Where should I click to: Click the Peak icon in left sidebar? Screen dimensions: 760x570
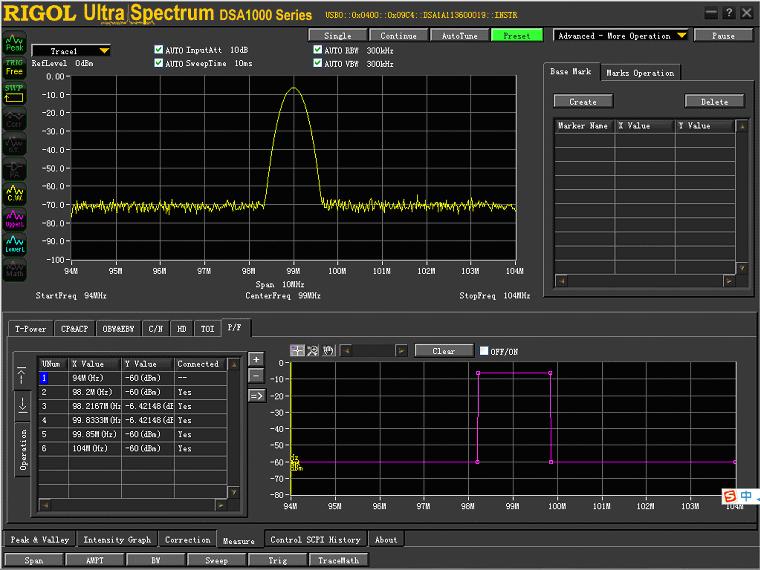(x=14, y=43)
